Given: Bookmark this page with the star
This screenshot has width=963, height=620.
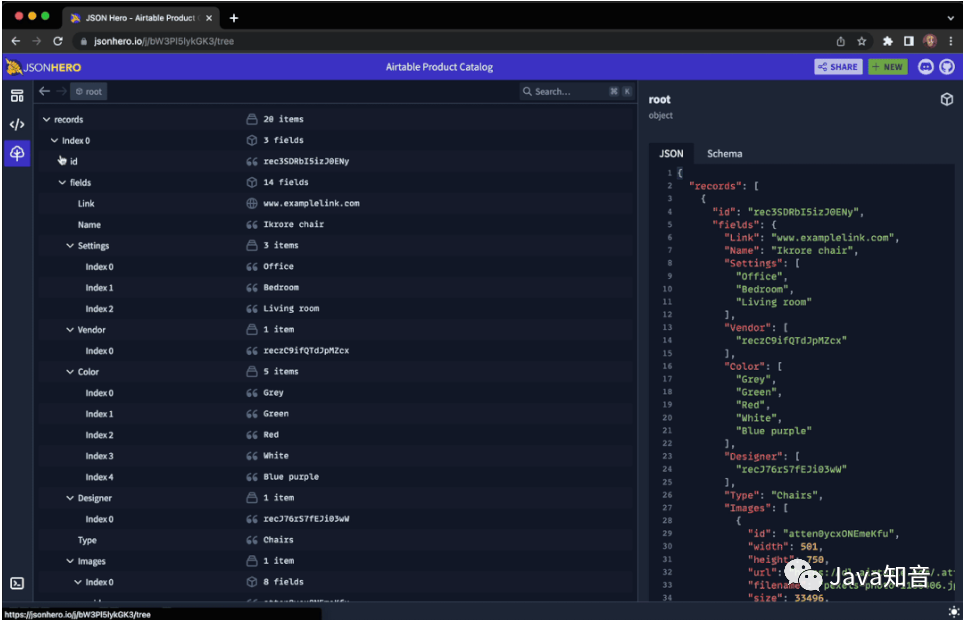Looking at the screenshot, I should 862,41.
